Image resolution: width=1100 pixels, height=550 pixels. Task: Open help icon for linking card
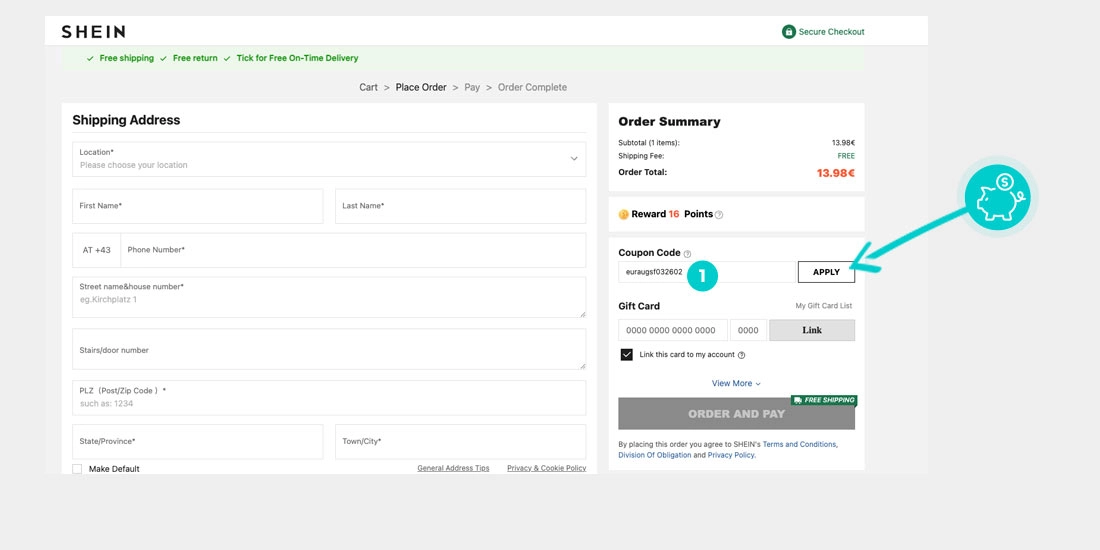742,355
